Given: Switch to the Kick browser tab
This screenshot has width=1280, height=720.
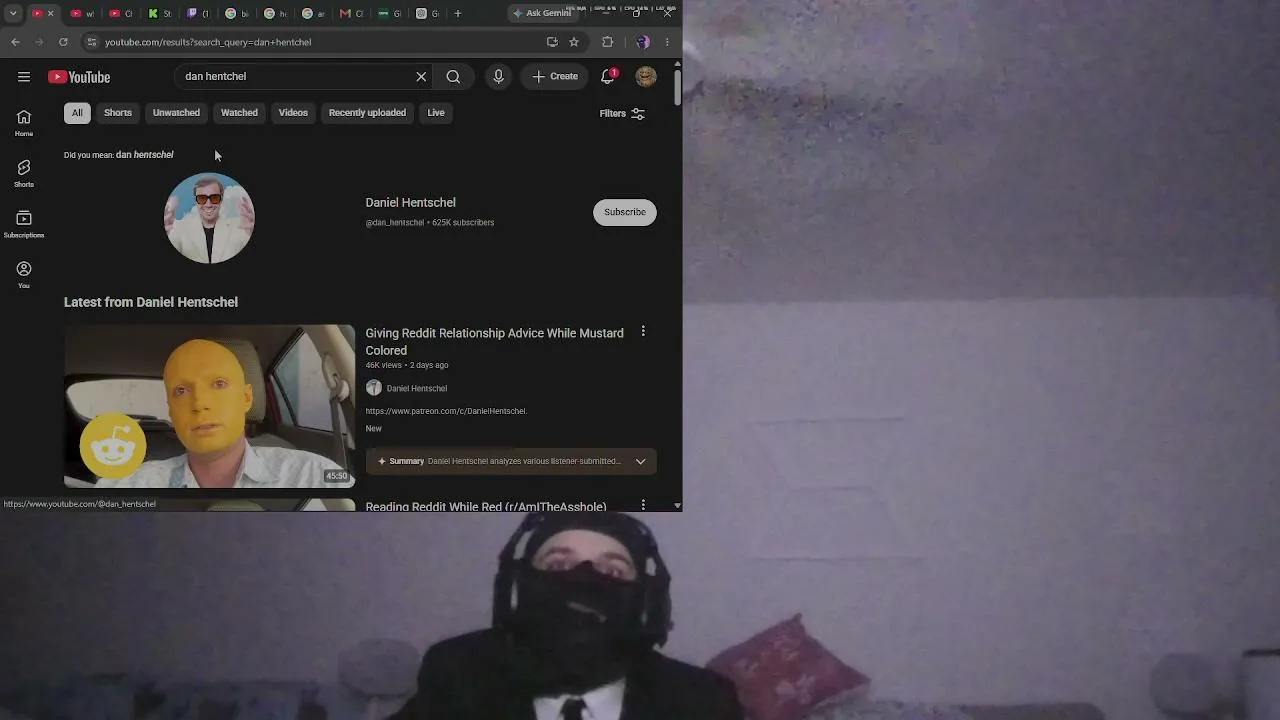Looking at the screenshot, I should 158,13.
